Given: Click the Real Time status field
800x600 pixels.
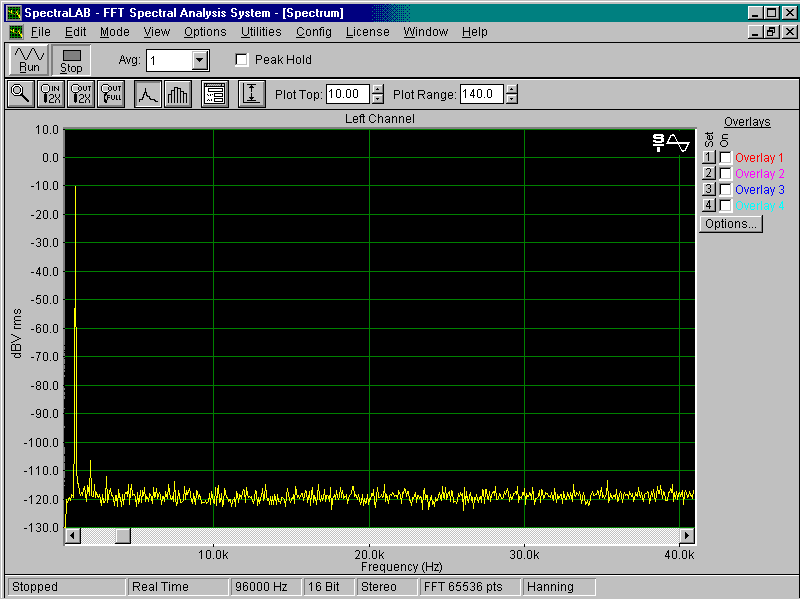Looking at the screenshot, I should pos(177,587).
